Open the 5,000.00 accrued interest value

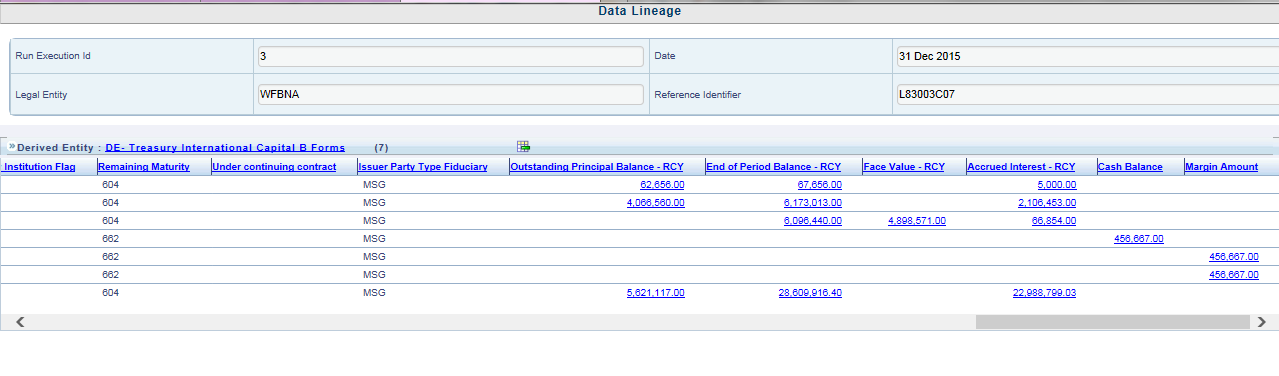(x=1056, y=185)
